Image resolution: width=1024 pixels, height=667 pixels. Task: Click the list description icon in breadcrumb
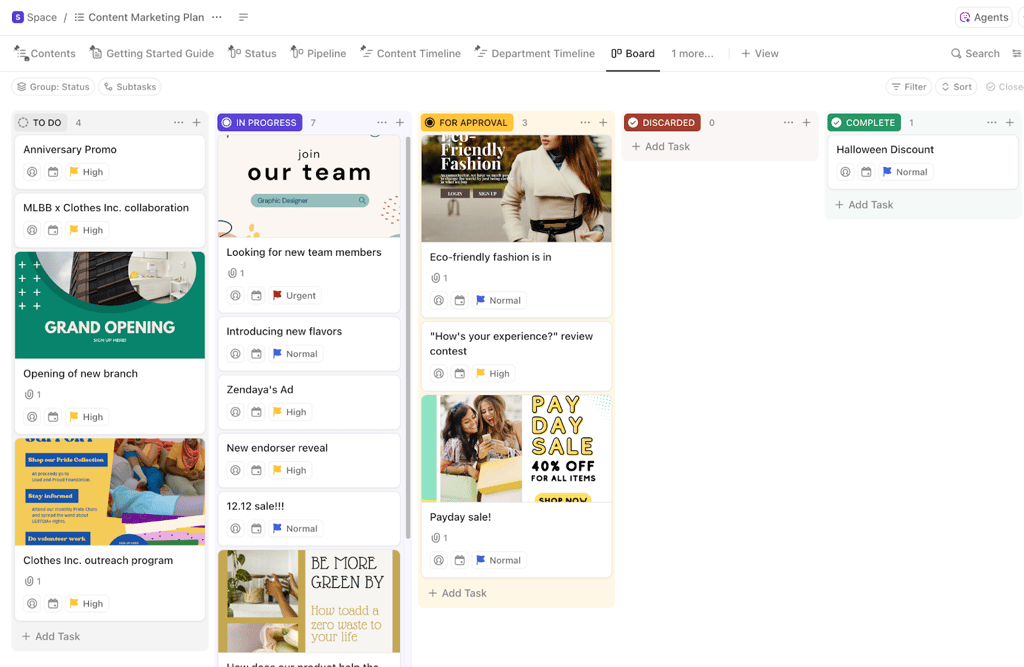[244, 17]
